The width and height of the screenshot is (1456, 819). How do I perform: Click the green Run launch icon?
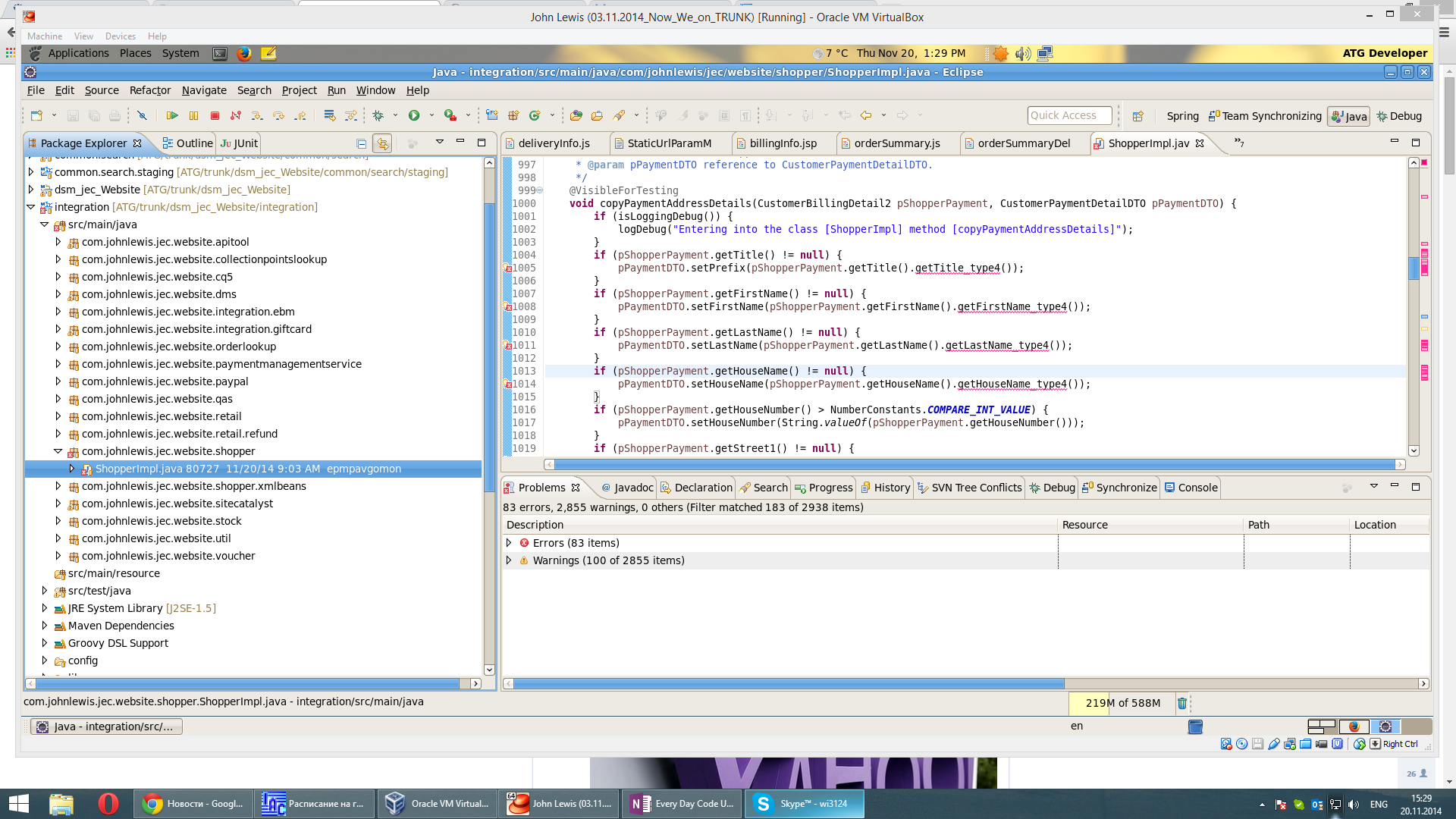tap(414, 115)
